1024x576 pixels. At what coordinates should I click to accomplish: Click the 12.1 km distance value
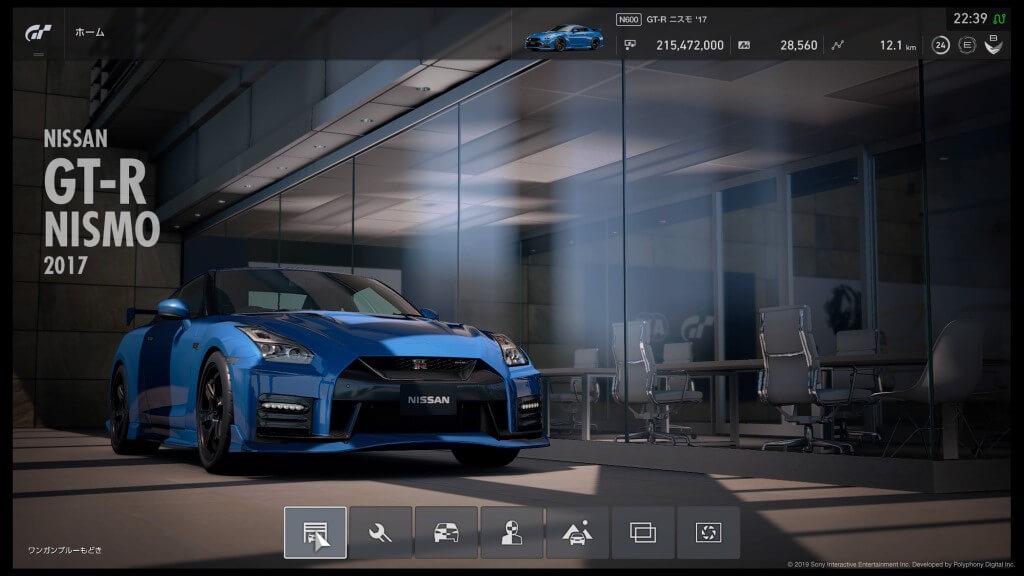[898, 45]
